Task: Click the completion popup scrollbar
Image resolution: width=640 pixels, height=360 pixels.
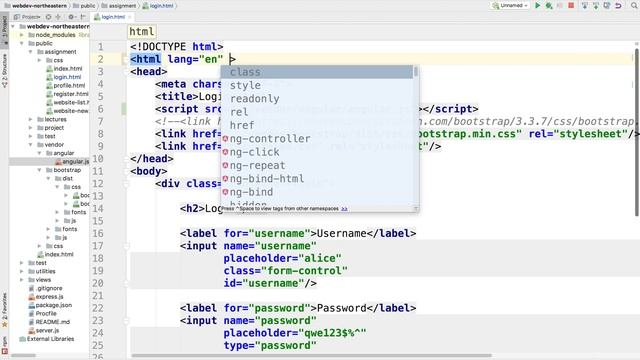Action: (416, 72)
